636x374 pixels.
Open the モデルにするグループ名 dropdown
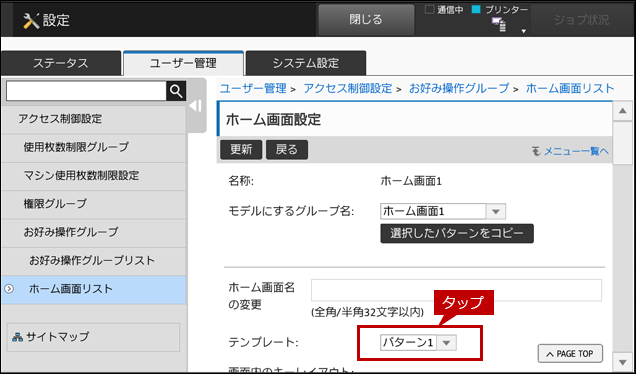[443, 211]
